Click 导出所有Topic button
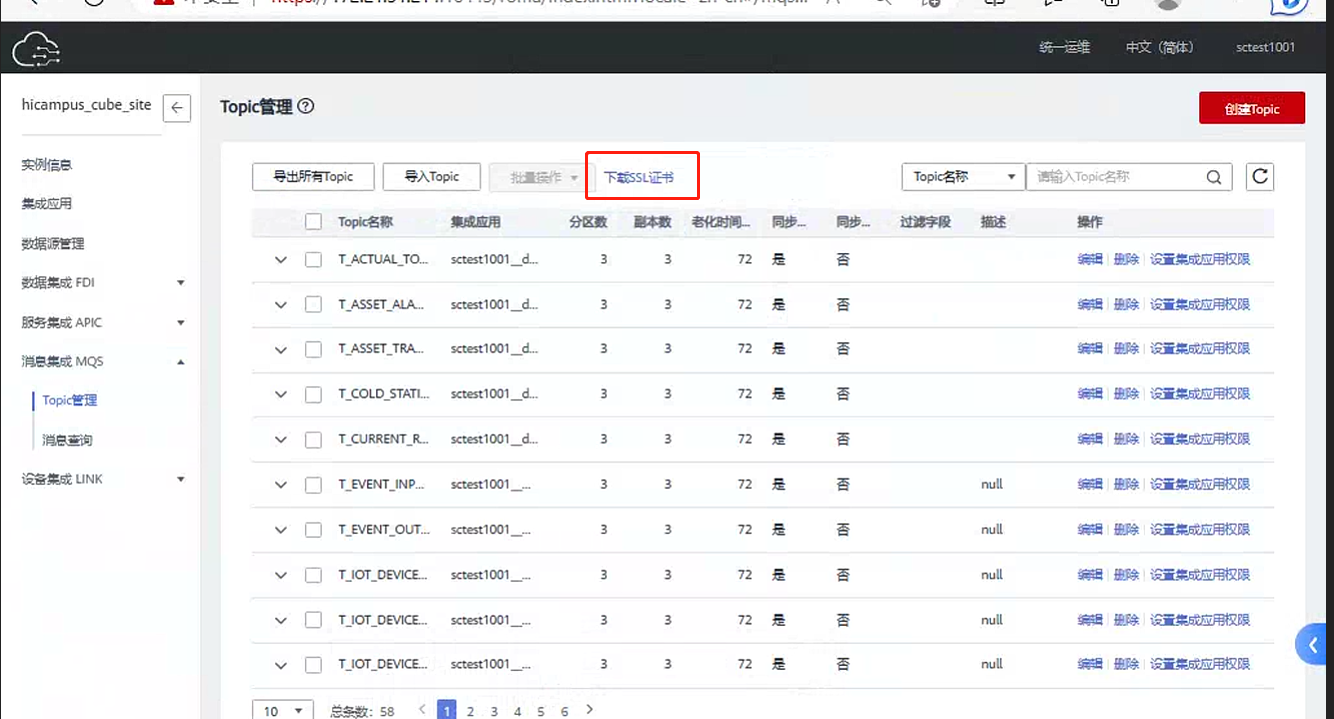This screenshot has height=719, width=1334. coord(313,177)
